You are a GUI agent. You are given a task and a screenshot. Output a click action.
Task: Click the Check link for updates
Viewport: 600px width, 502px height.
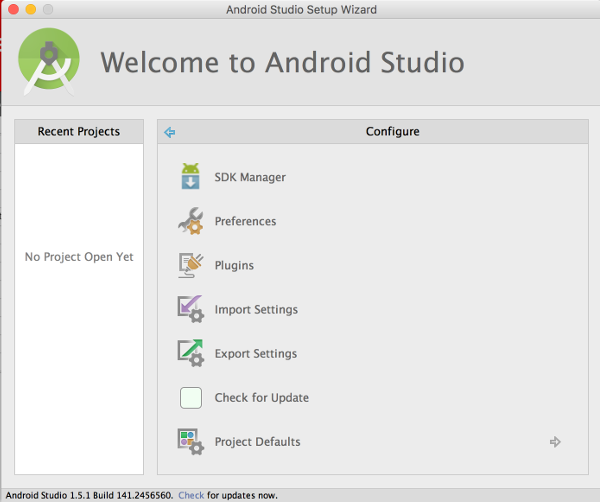tap(191, 495)
